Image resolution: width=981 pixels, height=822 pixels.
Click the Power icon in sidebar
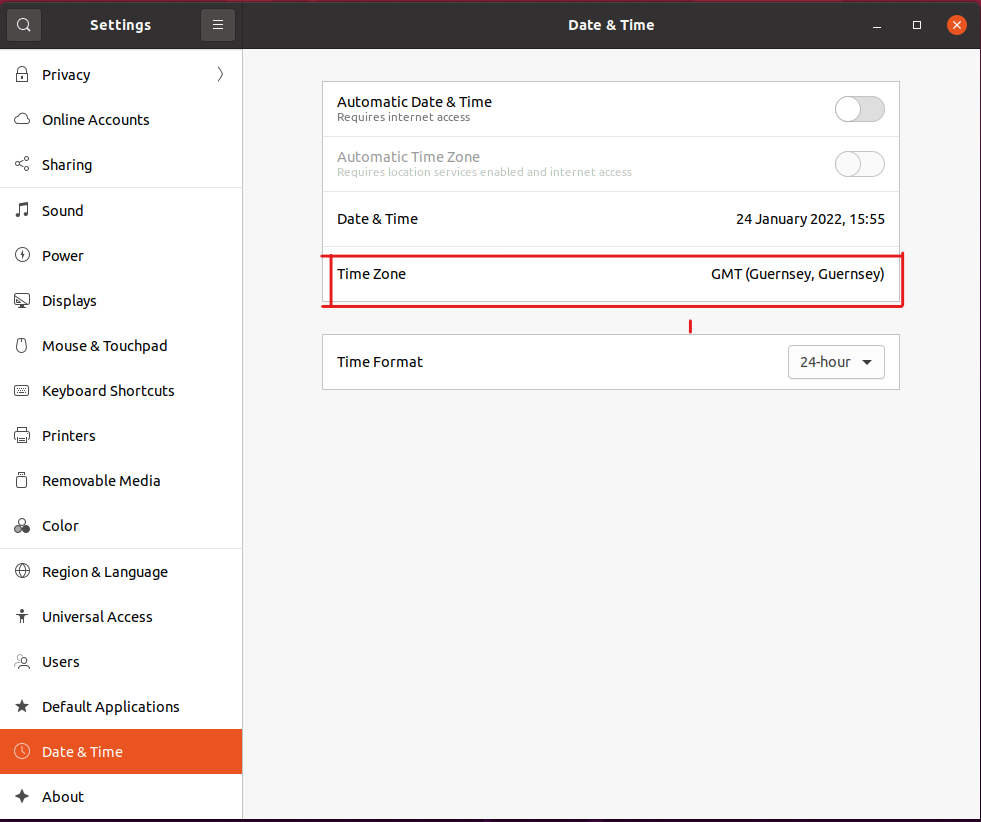click(x=22, y=256)
